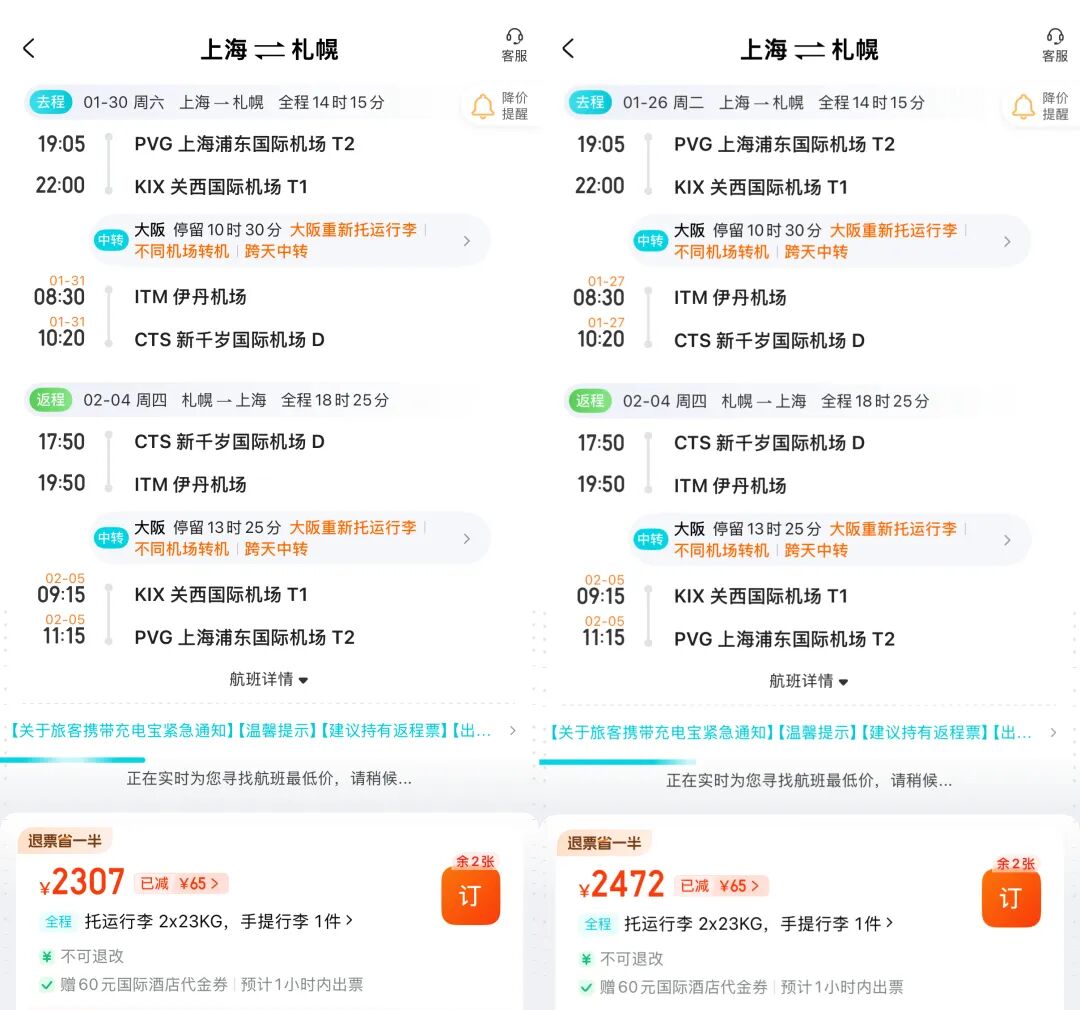Open 客服 headset icon in right screen
This screenshot has height=1010, width=1080.
1055,45
